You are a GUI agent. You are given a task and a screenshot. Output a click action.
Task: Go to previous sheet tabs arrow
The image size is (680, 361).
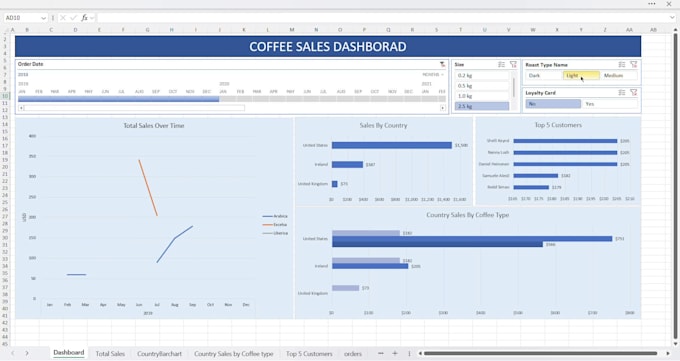tap(13, 354)
